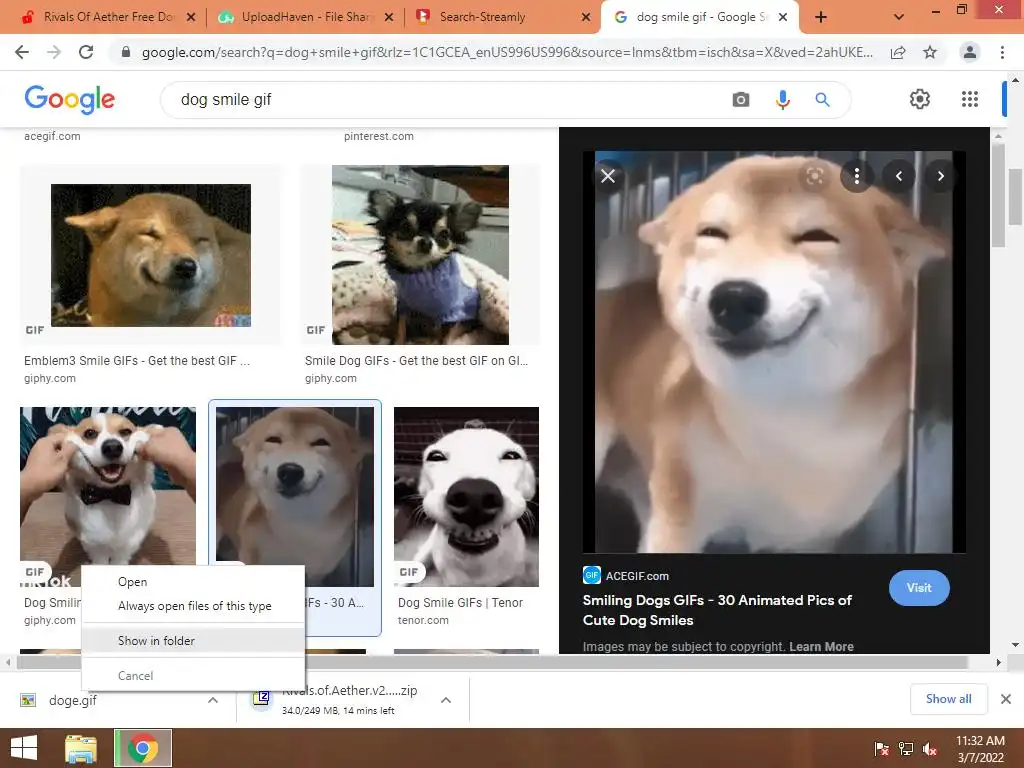Screen dimensions: 1024x768
Task: Click the acegif.com source text
Action: point(52,136)
